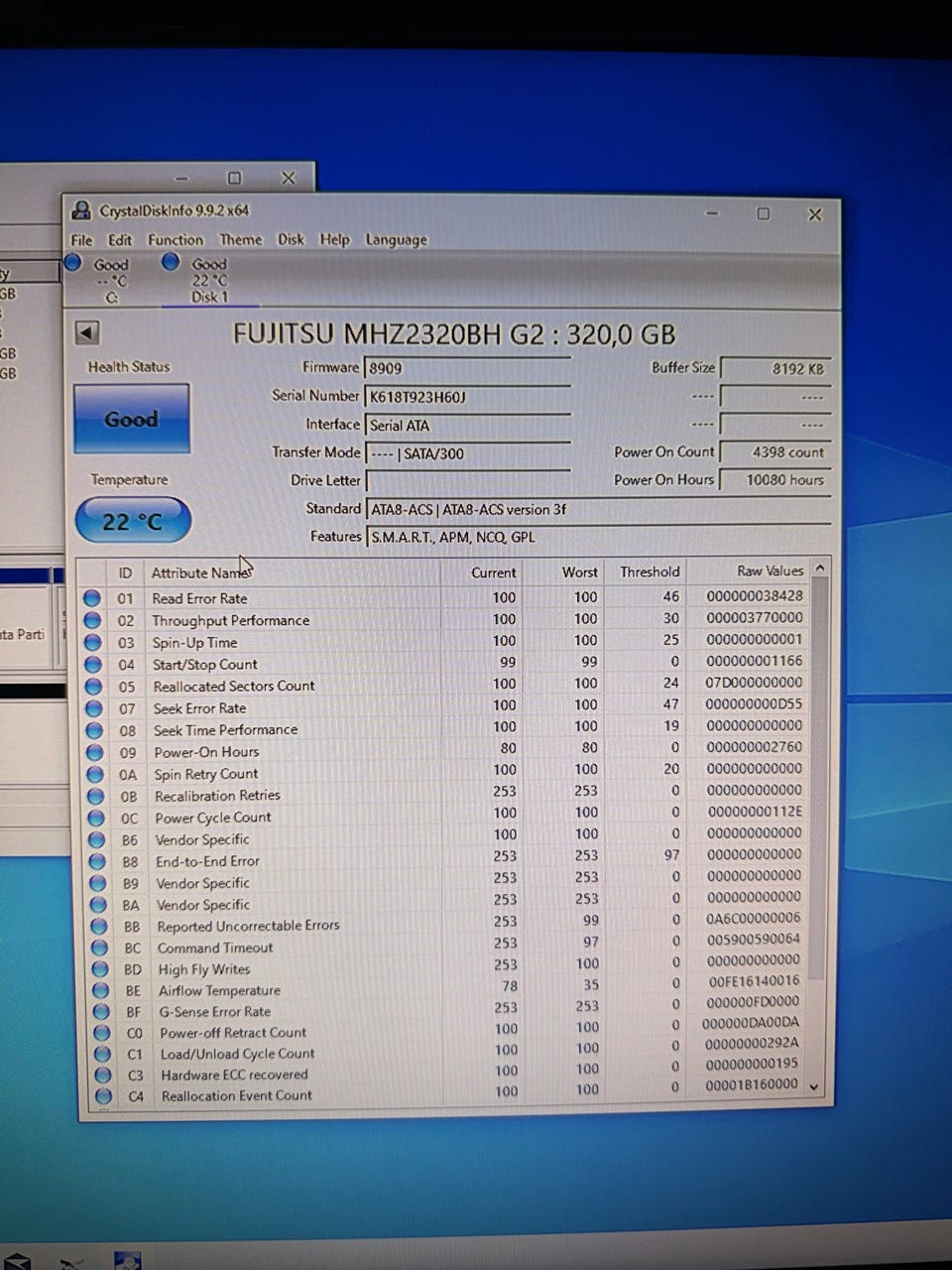Click the Good health status button
The image size is (952, 1270).
tap(132, 419)
